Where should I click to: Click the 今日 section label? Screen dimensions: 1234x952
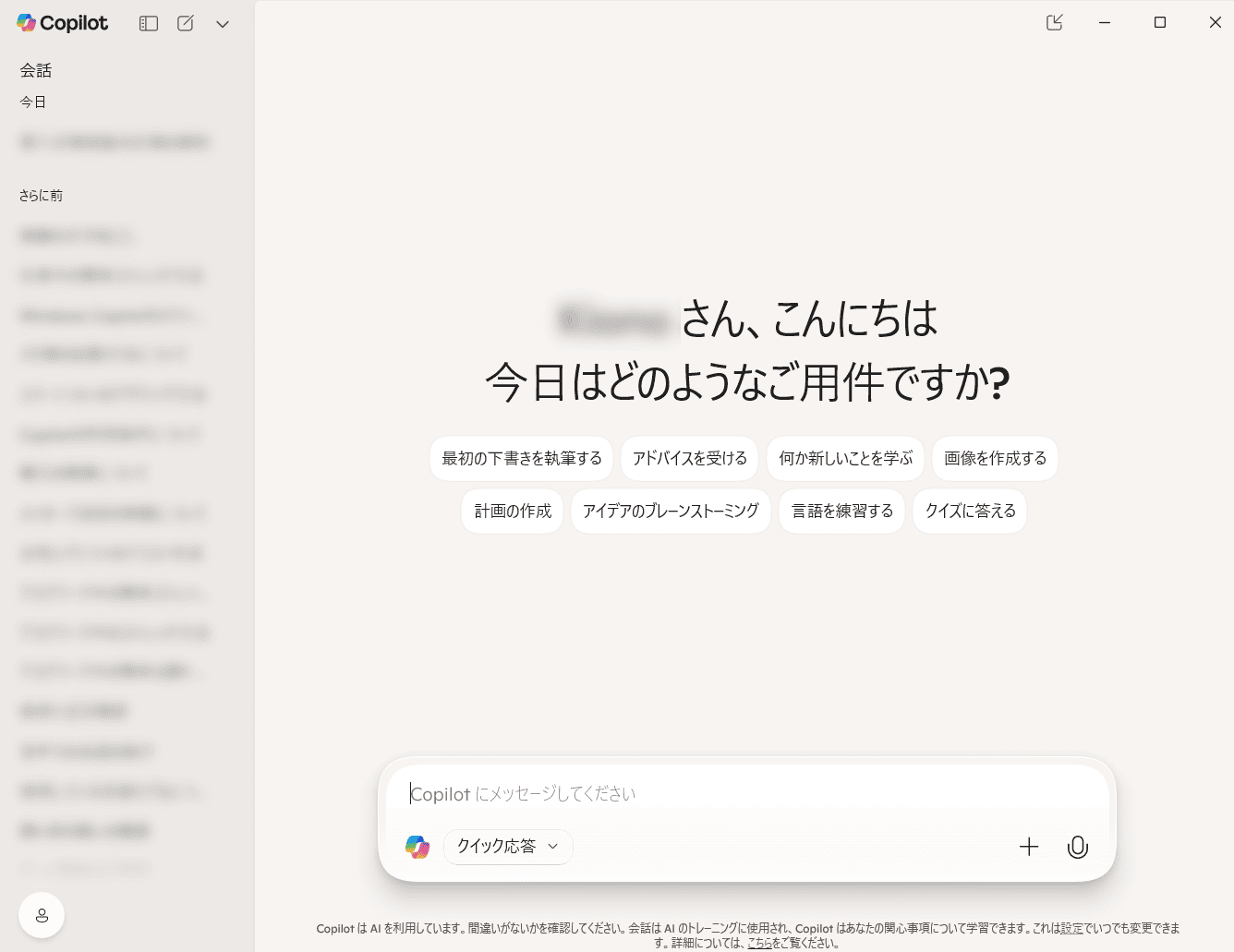(x=33, y=102)
